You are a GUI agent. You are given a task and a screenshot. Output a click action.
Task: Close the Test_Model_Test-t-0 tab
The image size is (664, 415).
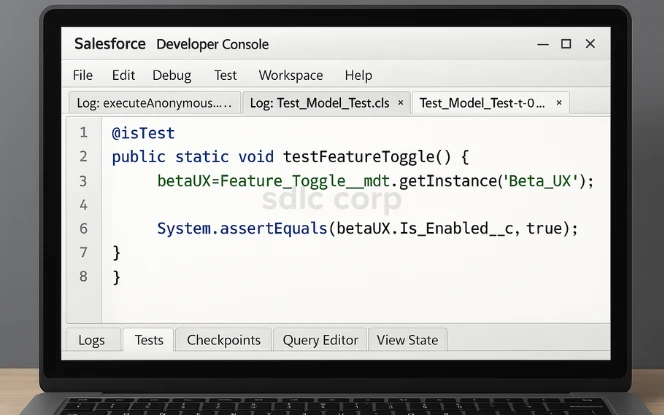pos(559,102)
